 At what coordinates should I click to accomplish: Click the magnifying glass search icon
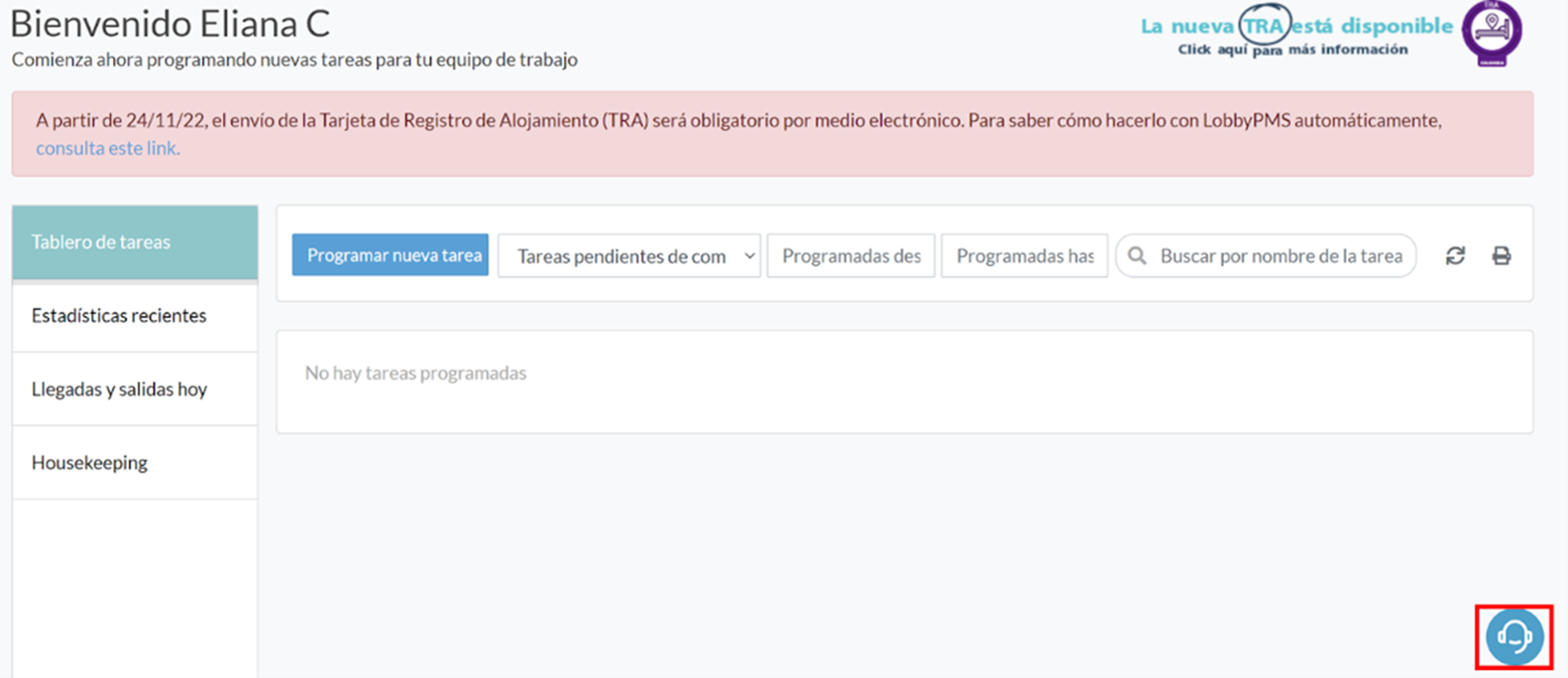click(x=1137, y=255)
